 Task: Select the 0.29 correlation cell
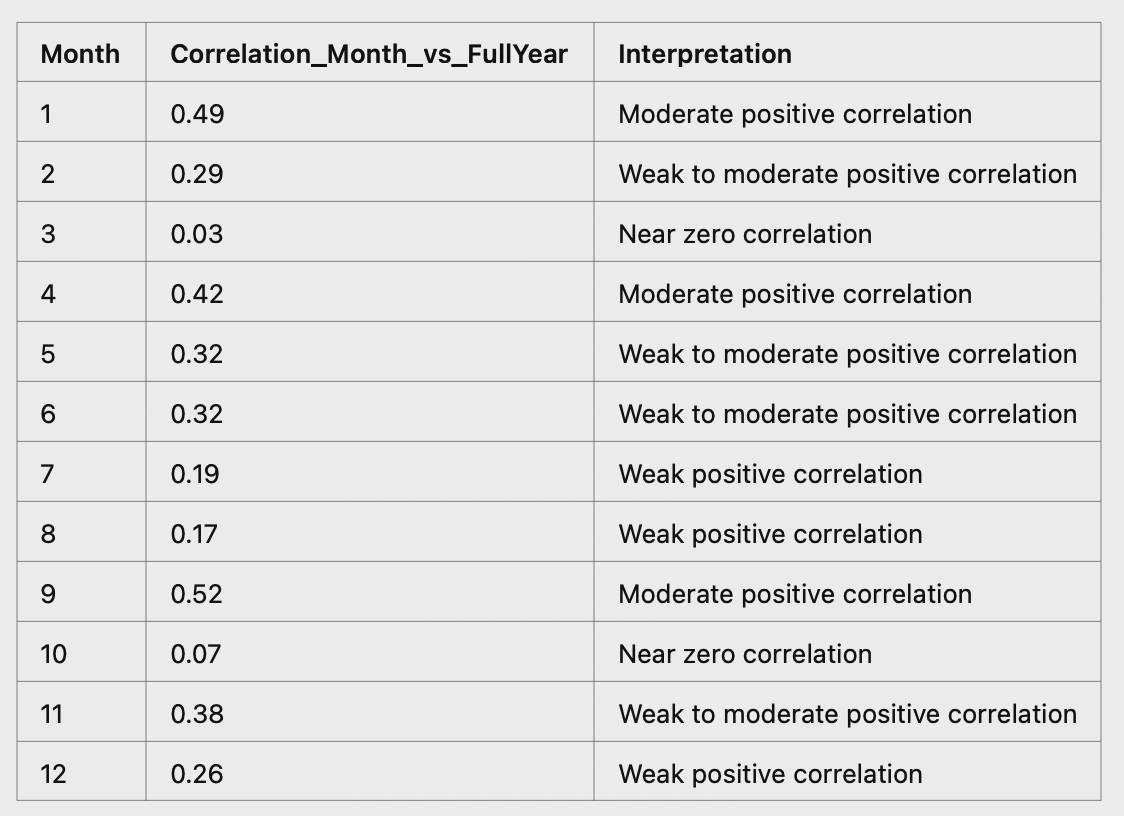click(x=197, y=174)
